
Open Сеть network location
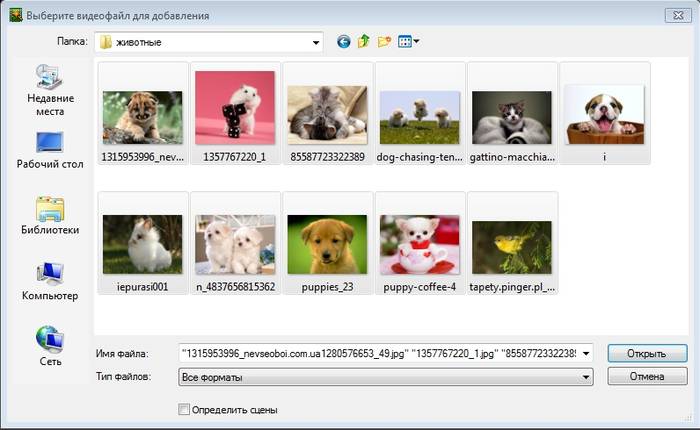(x=49, y=346)
